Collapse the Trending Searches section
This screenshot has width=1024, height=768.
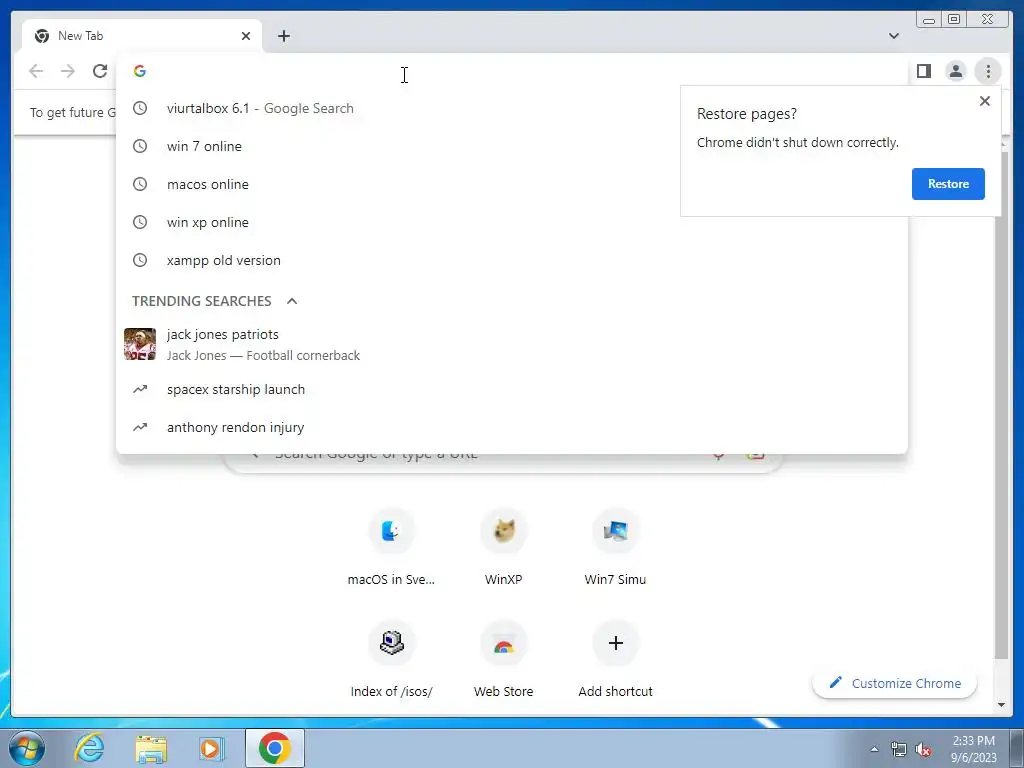point(292,301)
